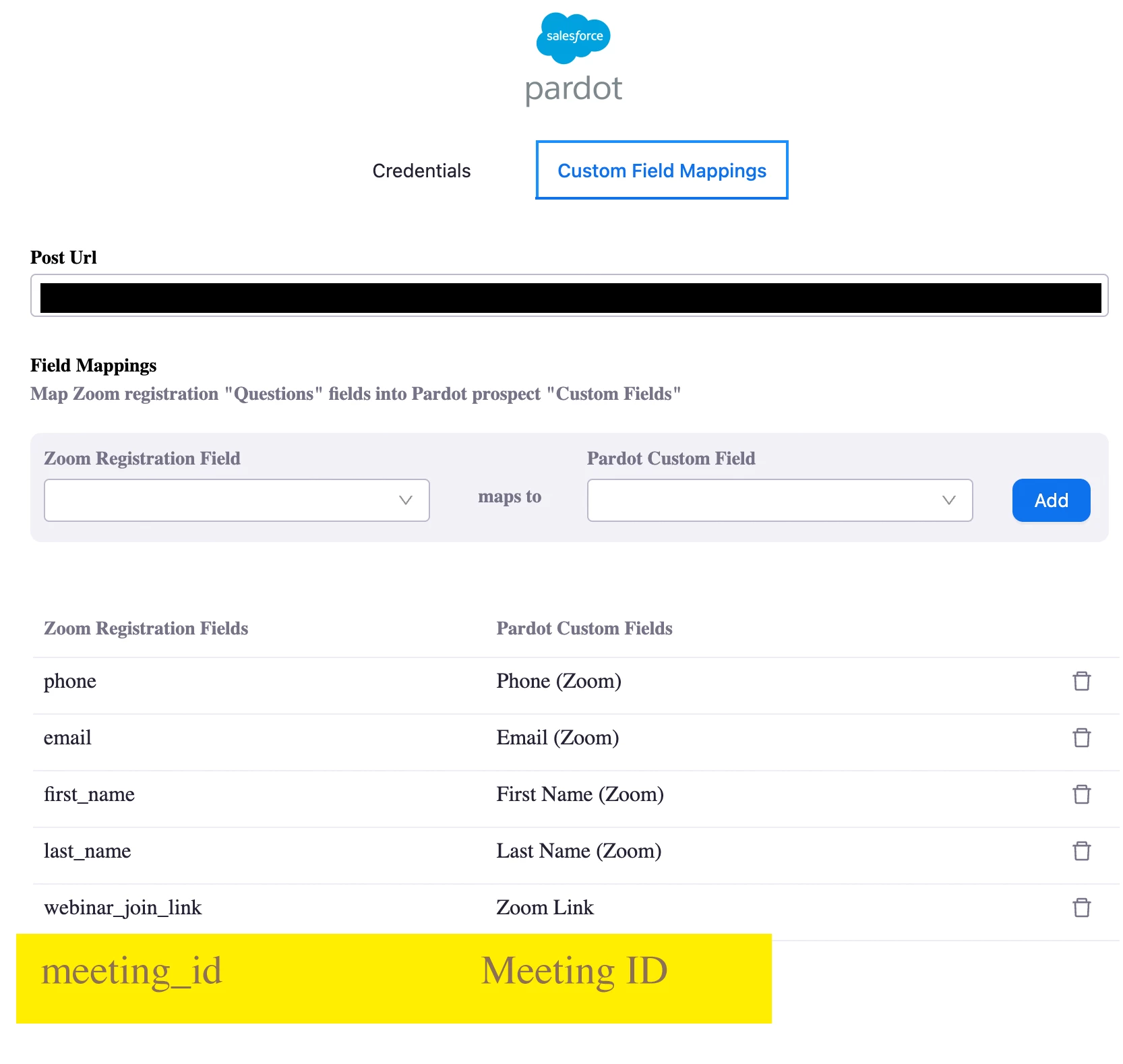The width and height of the screenshot is (1123, 1064).
Task: Click the Field Mappings heading
Action: click(93, 365)
